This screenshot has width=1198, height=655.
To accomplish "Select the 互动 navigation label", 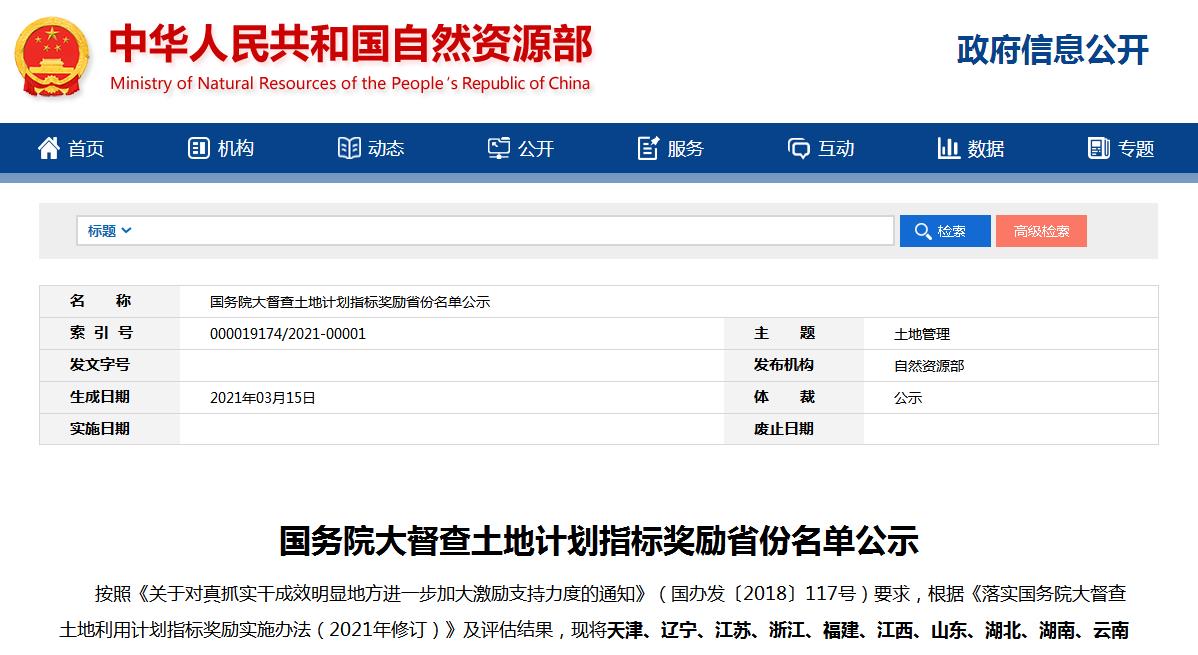I will click(x=836, y=148).
